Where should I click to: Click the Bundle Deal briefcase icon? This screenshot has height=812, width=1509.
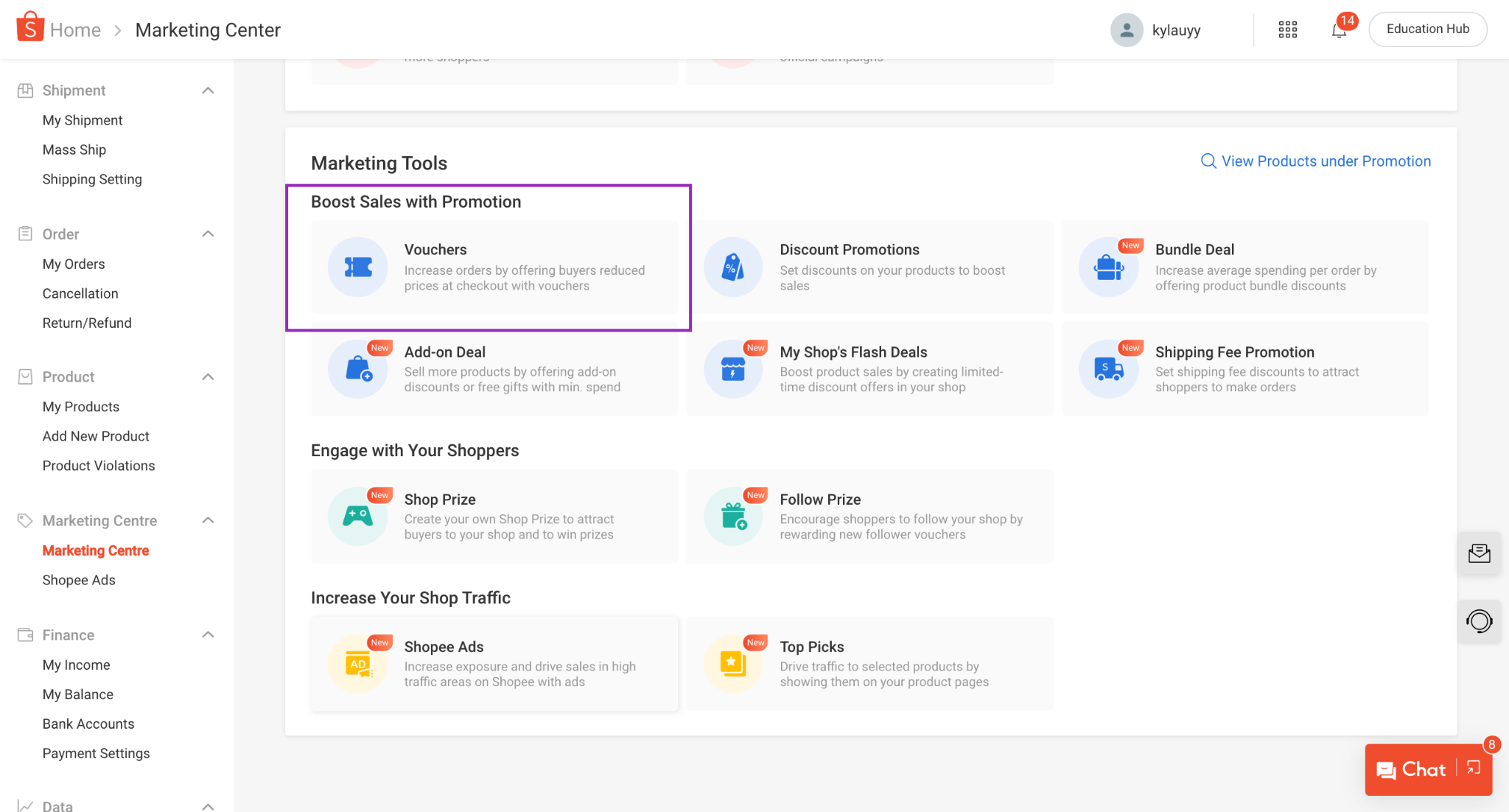pos(1109,267)
